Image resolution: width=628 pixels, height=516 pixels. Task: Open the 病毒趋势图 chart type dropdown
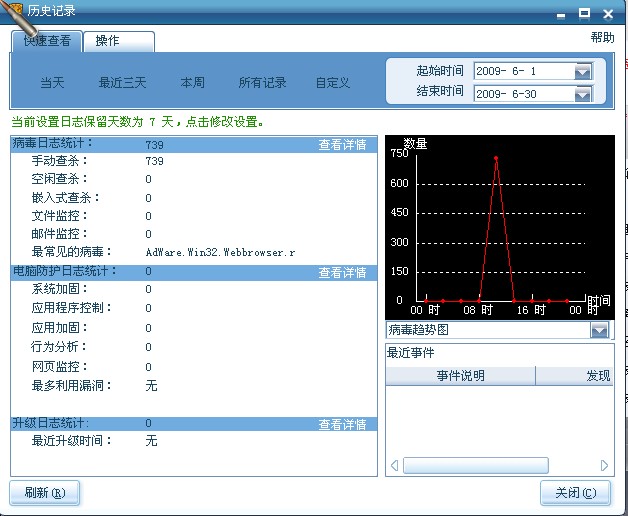599,330
